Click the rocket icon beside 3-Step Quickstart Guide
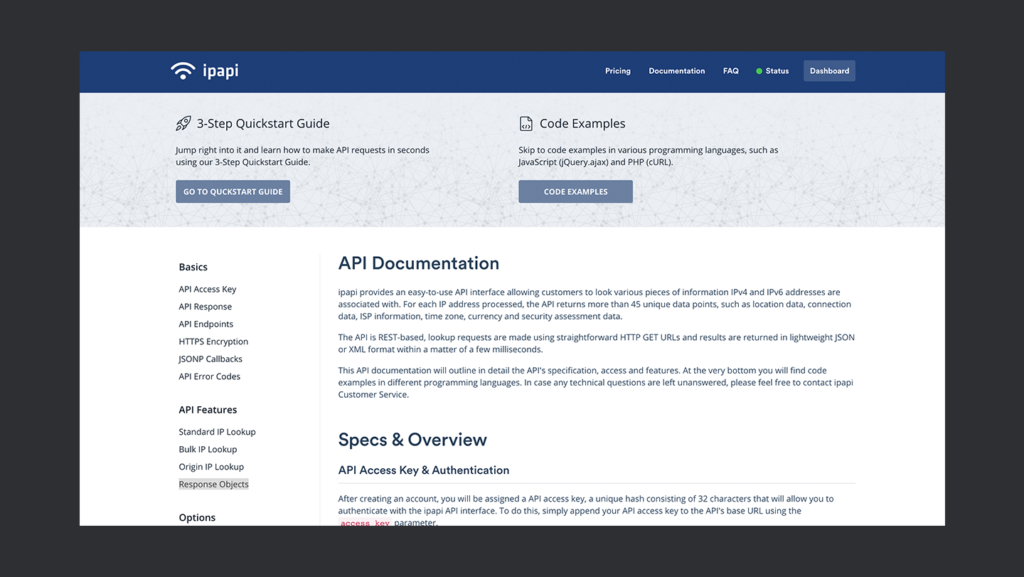The image size is (1024, 577). pos(184,123)
